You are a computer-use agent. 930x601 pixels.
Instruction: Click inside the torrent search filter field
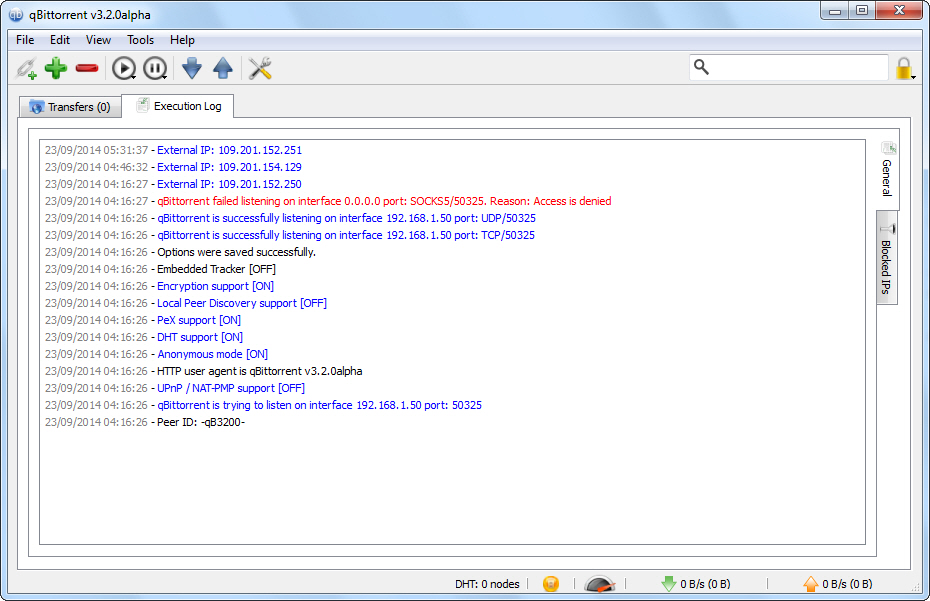tap(789, 67)
